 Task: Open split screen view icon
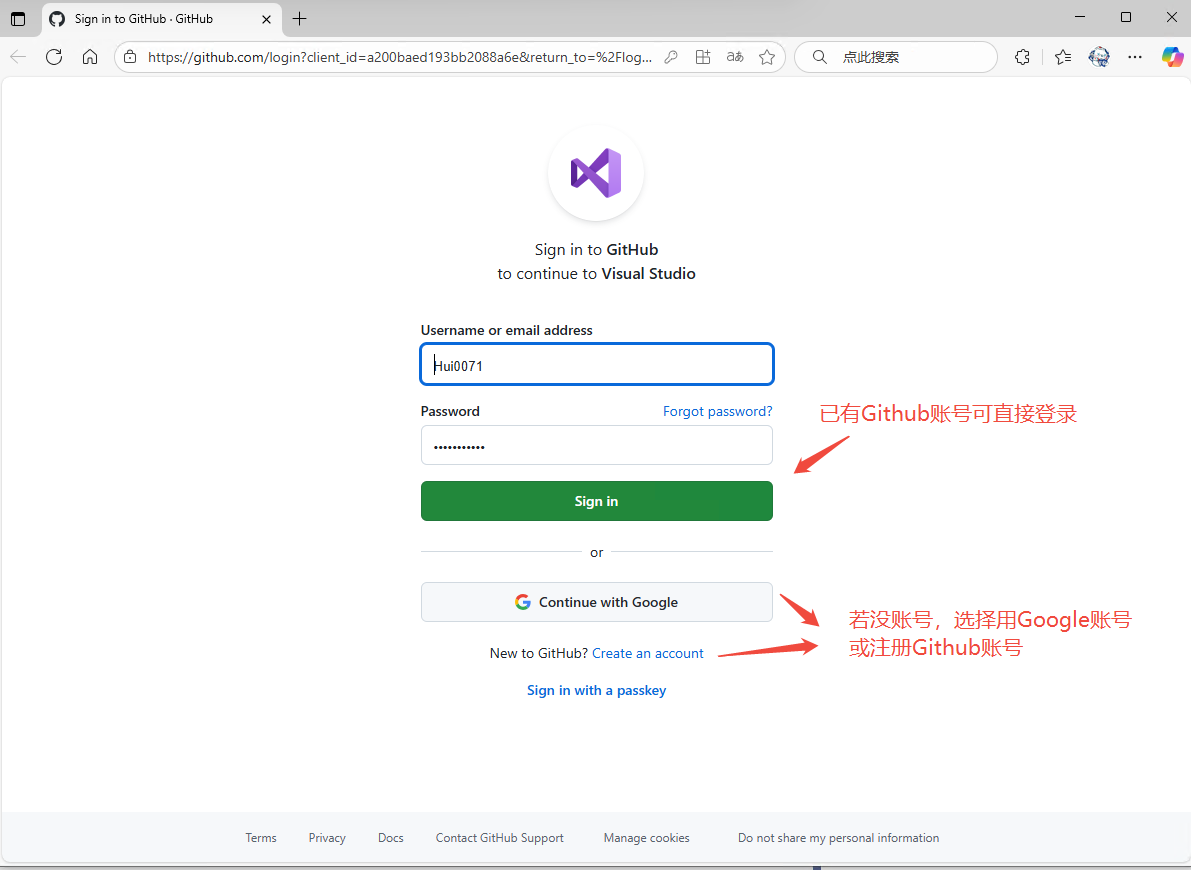(x=702, y=57)
